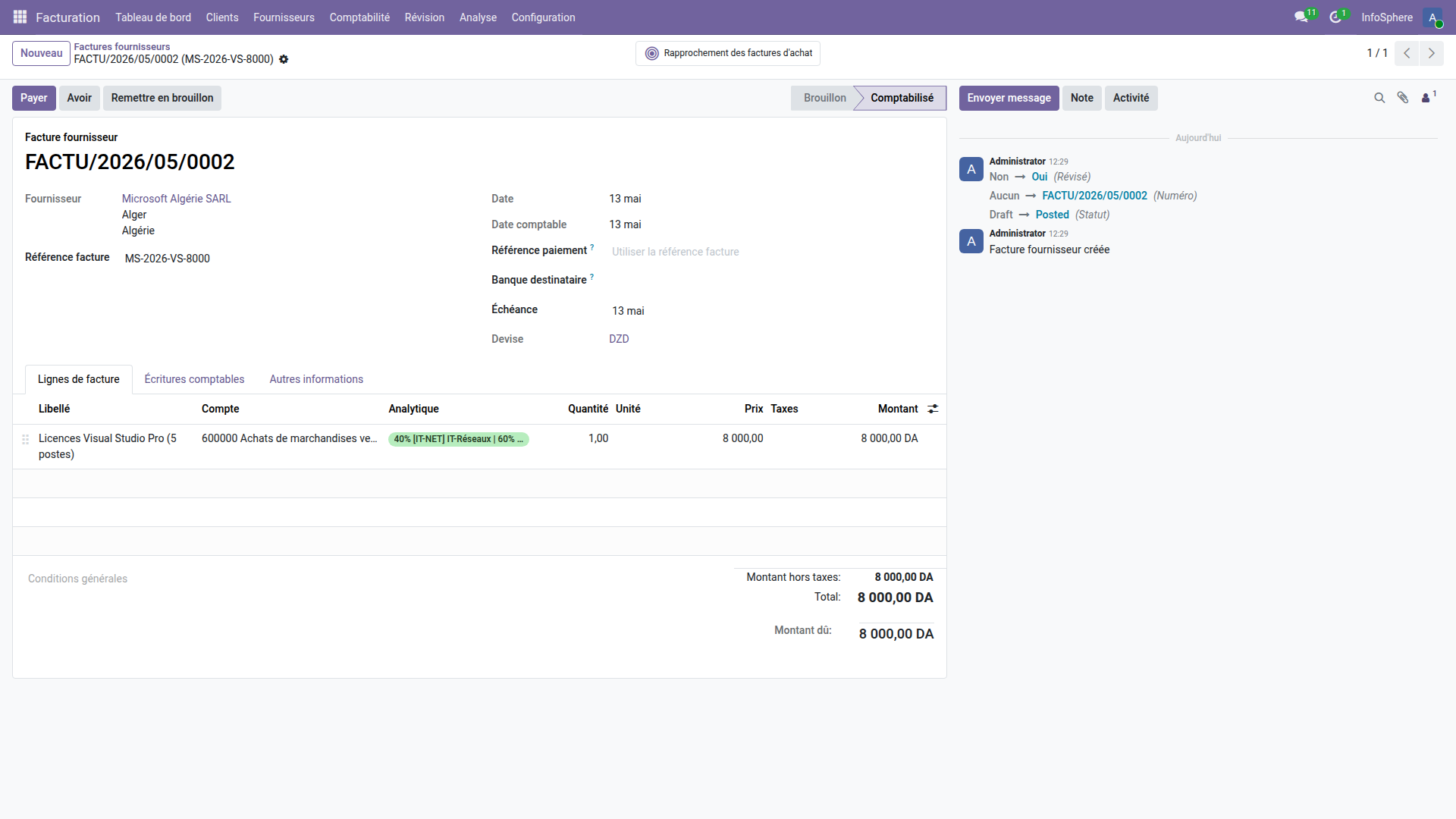The height and width of the screenshot is (819, 1456).
Task: Click Remettre en brouillon button
Action: point(162,98)
